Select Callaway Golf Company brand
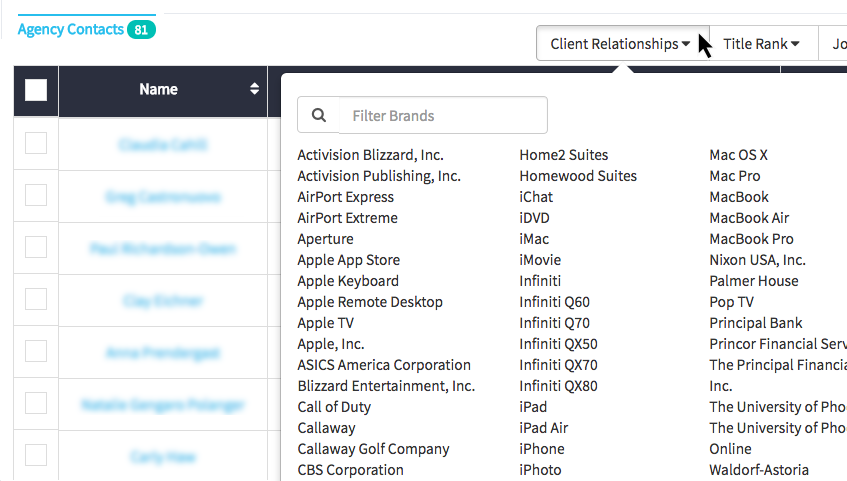The height and width of the screenshot is (481, 847). pos(374,450)
